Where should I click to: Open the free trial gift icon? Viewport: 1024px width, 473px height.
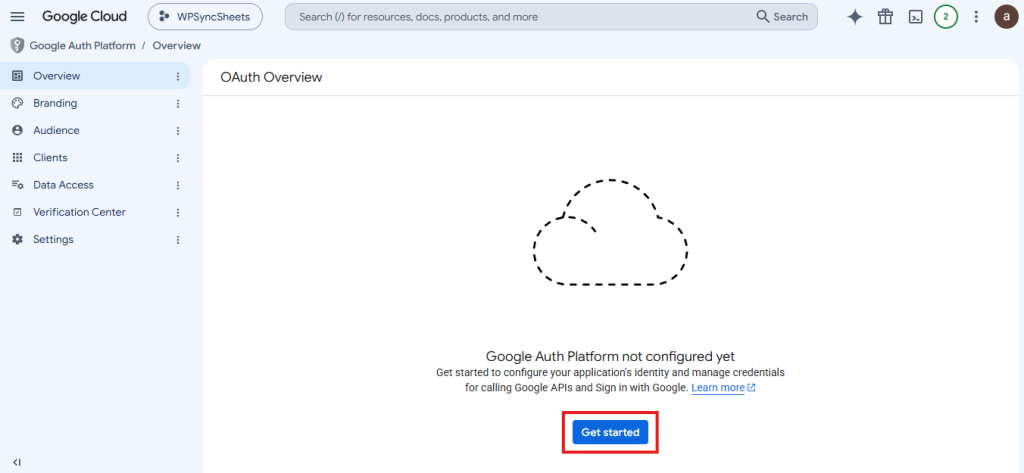(885, 17)
